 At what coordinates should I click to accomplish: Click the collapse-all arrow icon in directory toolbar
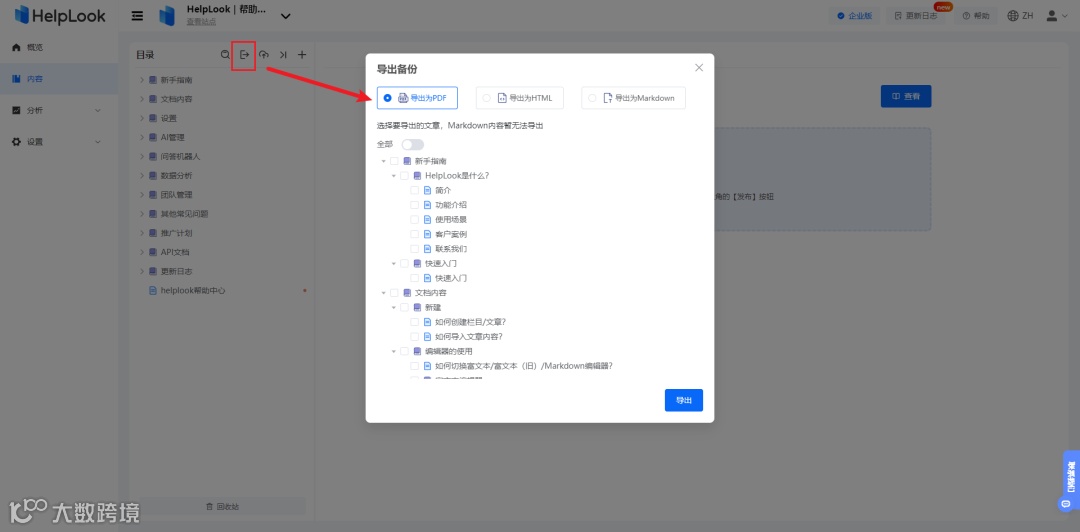click(x=283, y=54)
